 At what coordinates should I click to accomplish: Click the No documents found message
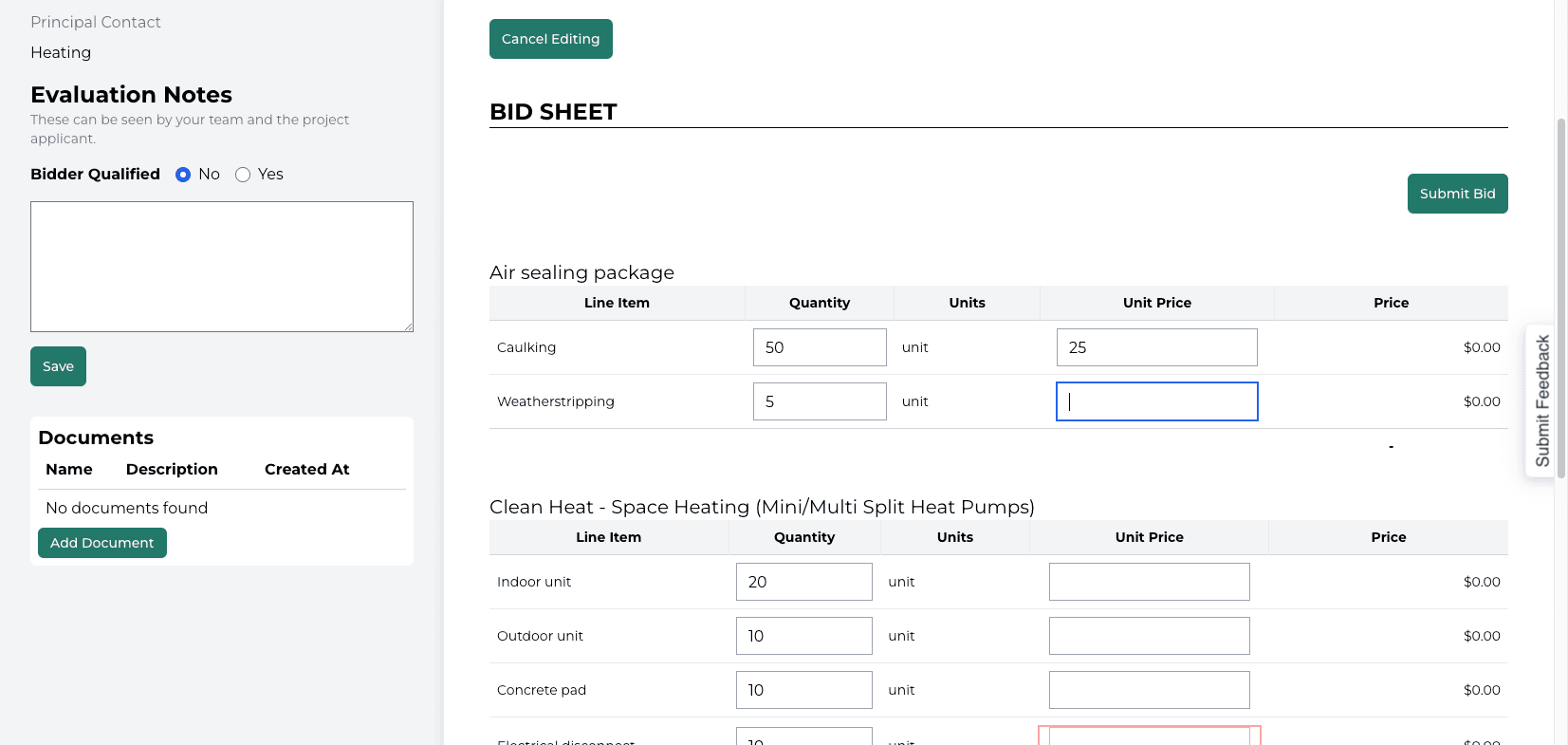coord(127,508)
